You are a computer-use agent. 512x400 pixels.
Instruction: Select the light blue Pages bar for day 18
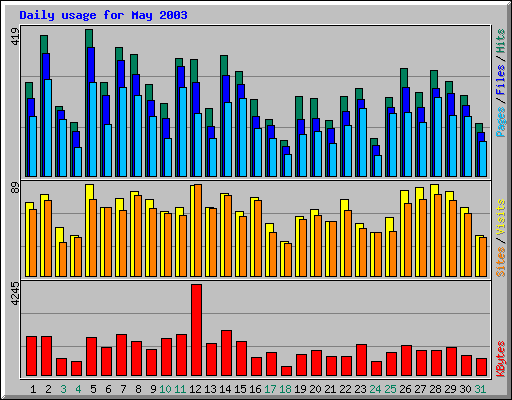[288, 166]
